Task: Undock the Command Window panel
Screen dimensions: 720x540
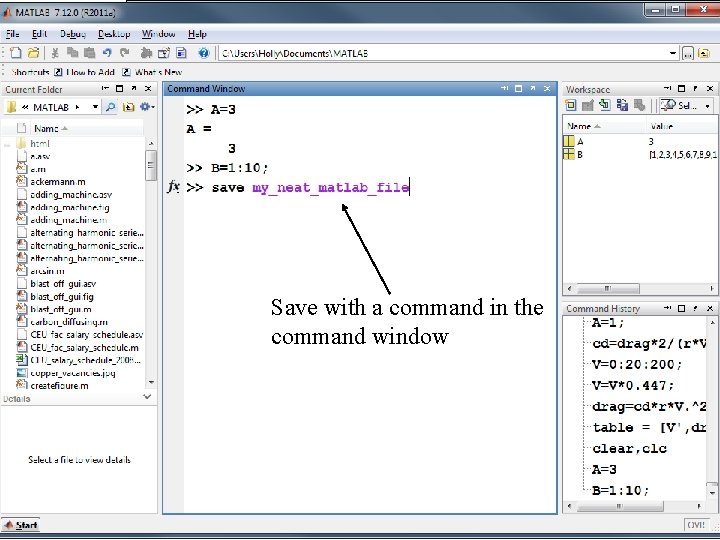Action: click(533, 88)
